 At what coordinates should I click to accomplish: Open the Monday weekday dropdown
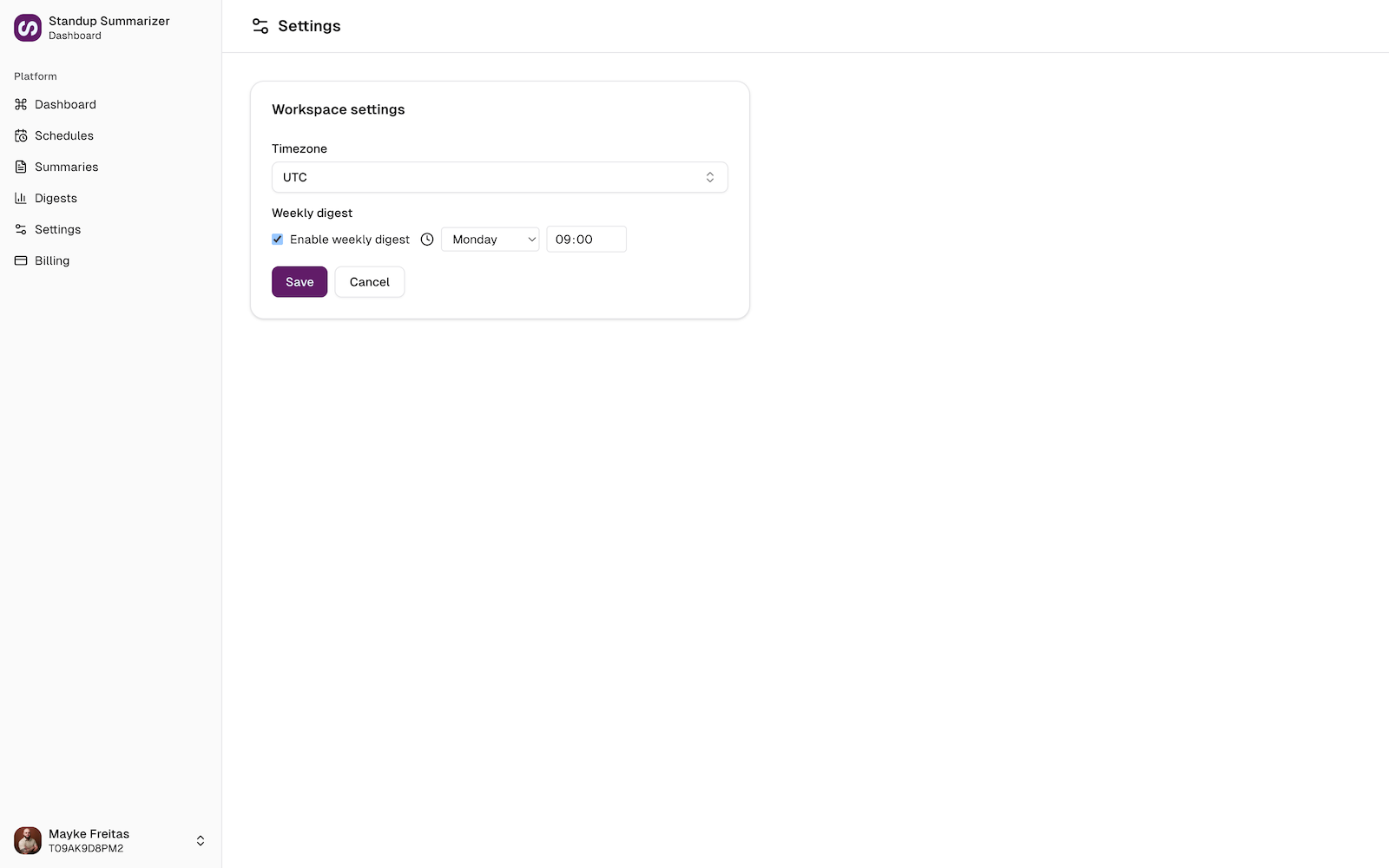click(490, 239)
